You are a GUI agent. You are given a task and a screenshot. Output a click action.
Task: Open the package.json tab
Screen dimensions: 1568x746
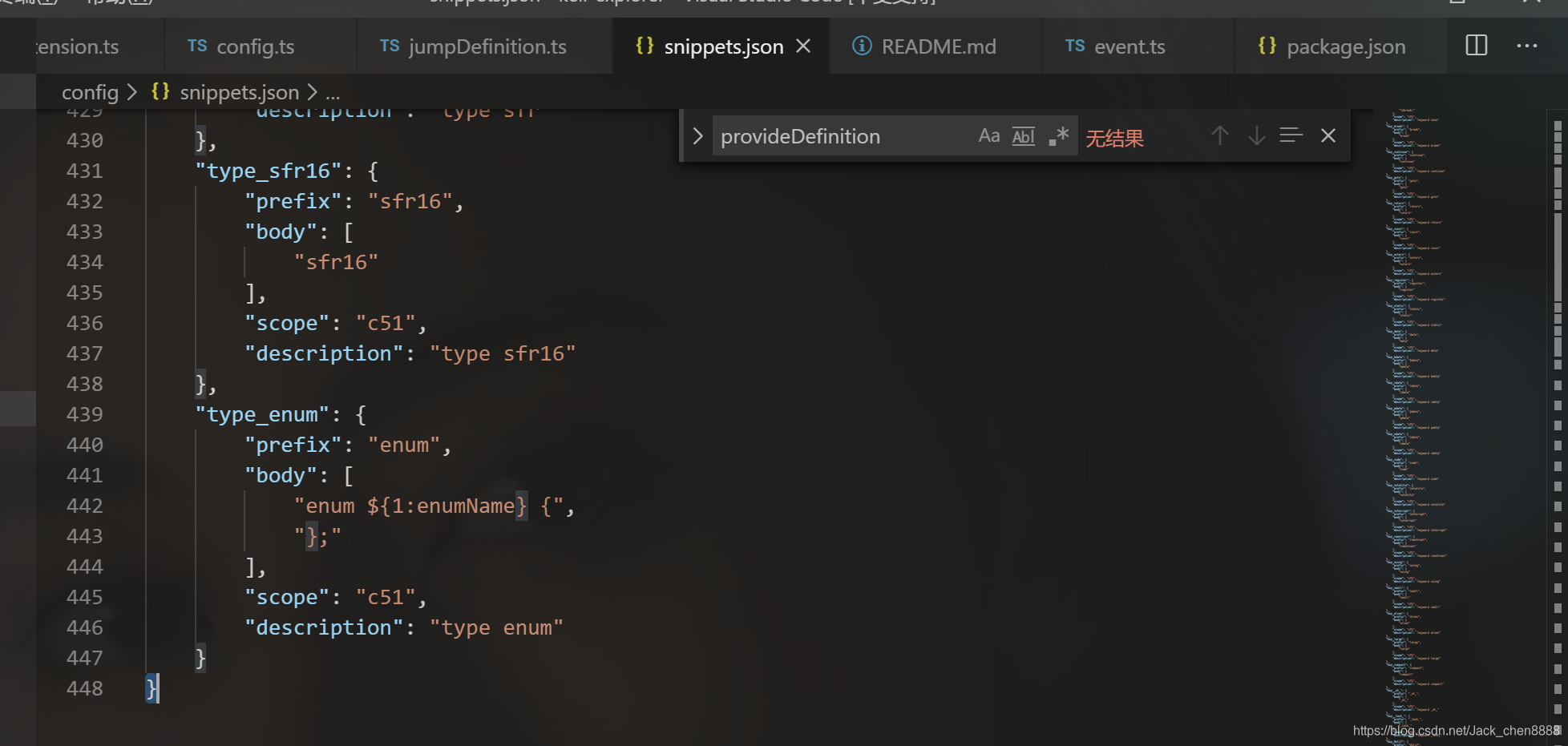pyautogui.click(x=1340, y=46)
